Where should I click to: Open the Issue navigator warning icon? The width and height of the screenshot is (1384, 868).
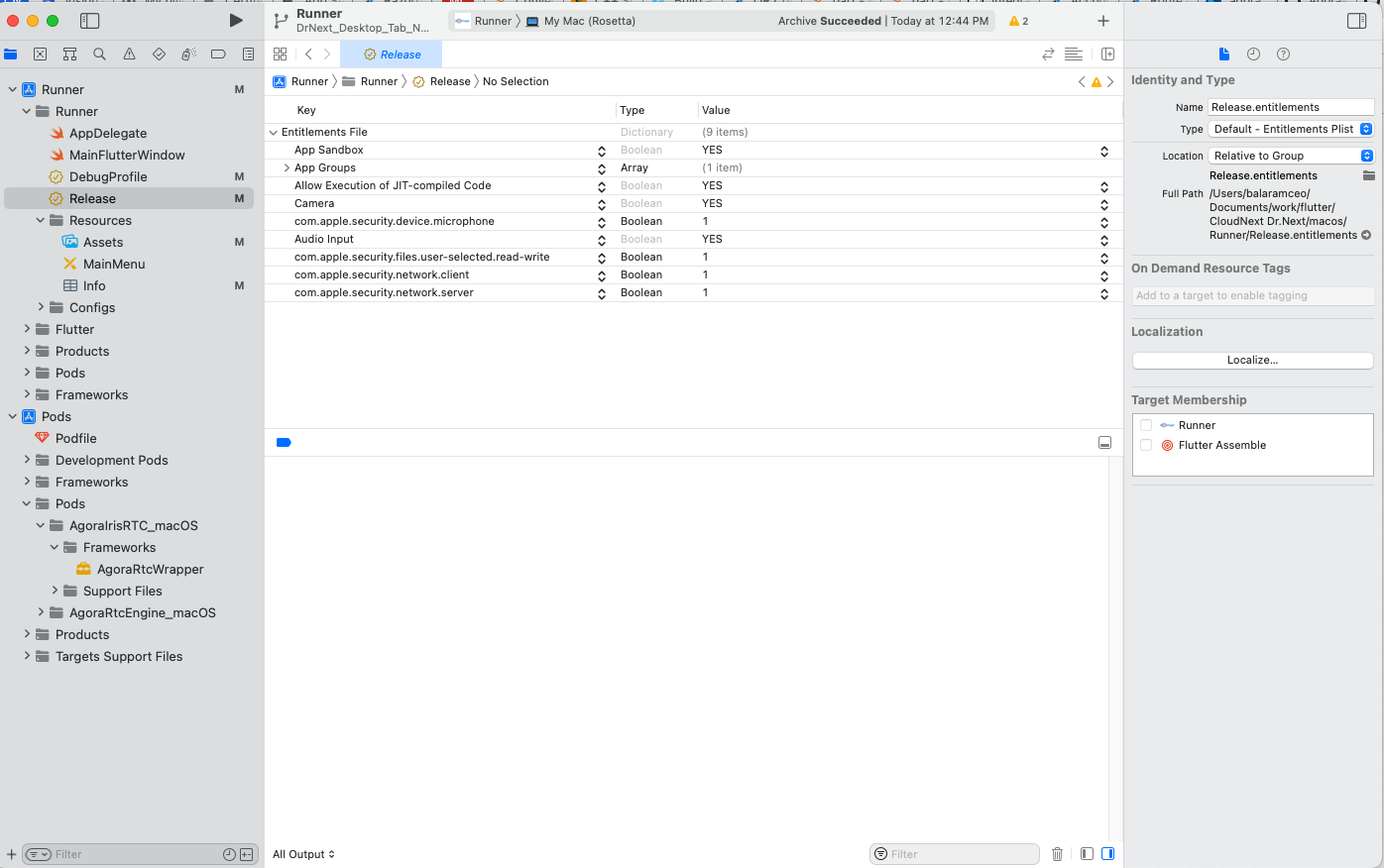[129, 54]
